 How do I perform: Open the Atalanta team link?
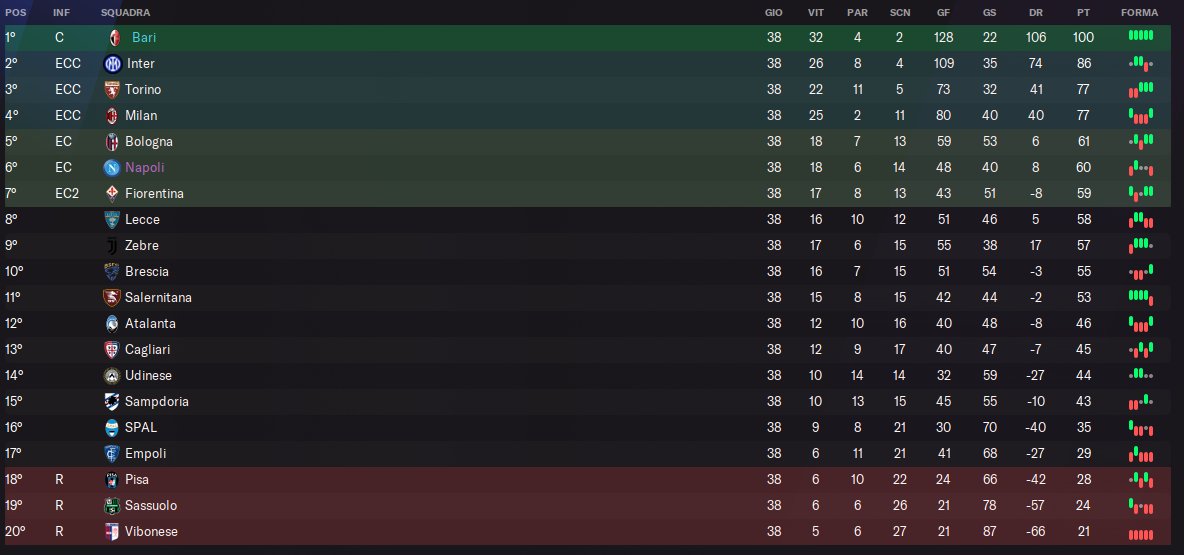tap(150, 323)
